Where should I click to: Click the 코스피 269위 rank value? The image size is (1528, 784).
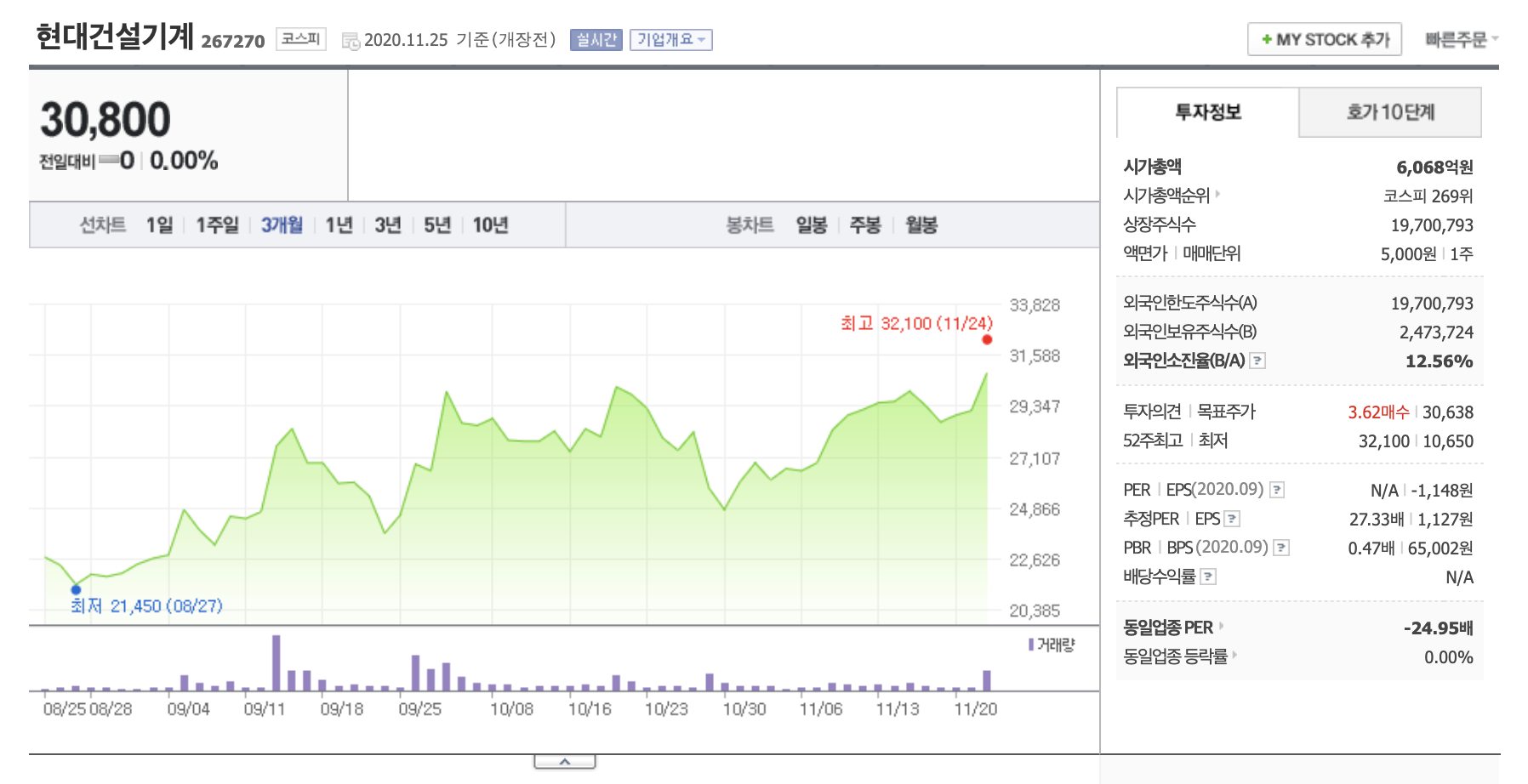click(1428, 196)
